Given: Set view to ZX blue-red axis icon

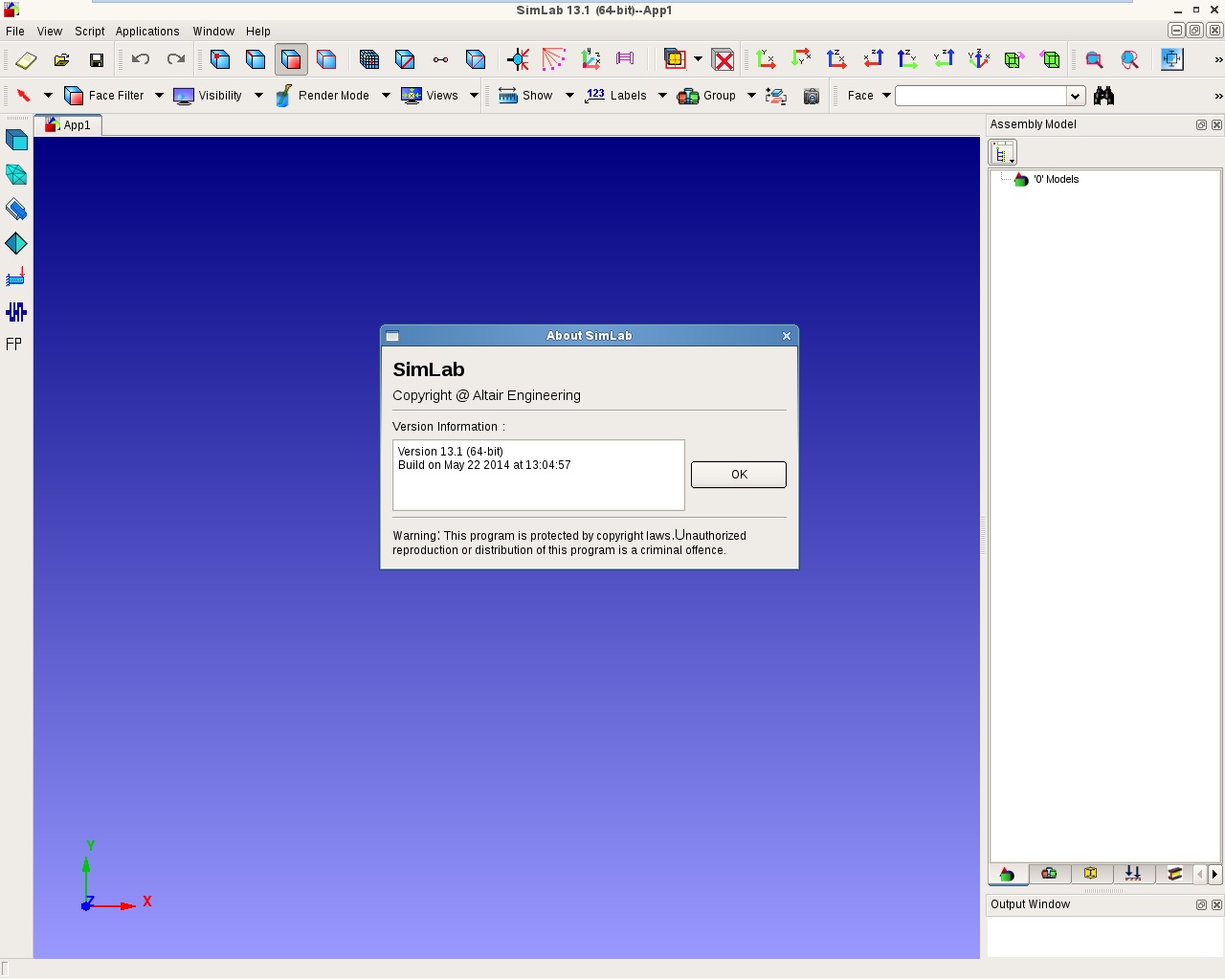Looking at the screenshot, I should click(836, 59).
